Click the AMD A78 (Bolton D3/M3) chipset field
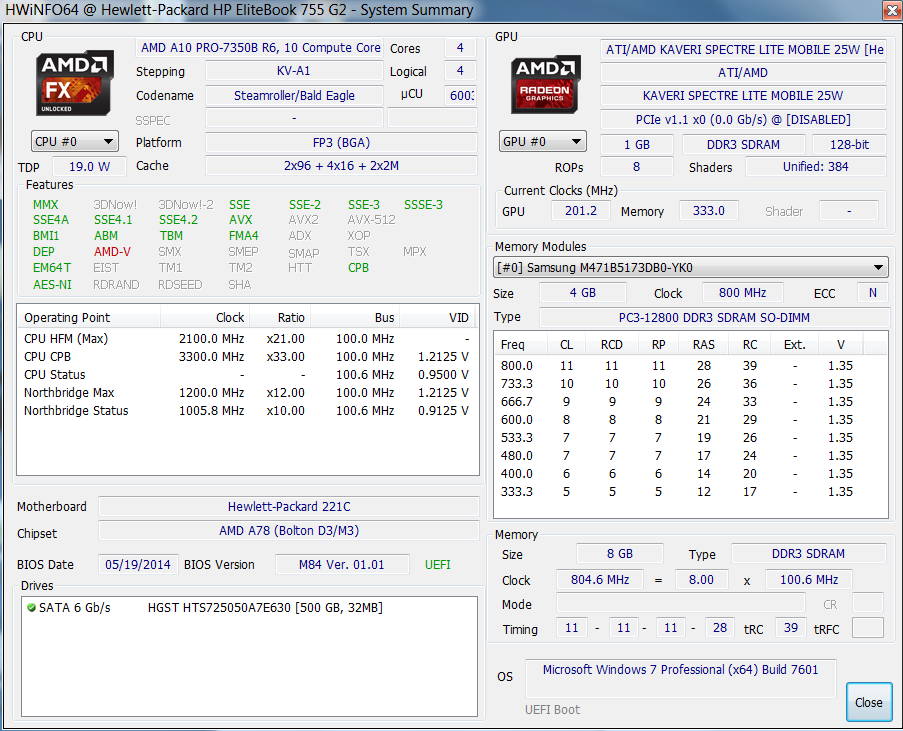 point(289,531)
